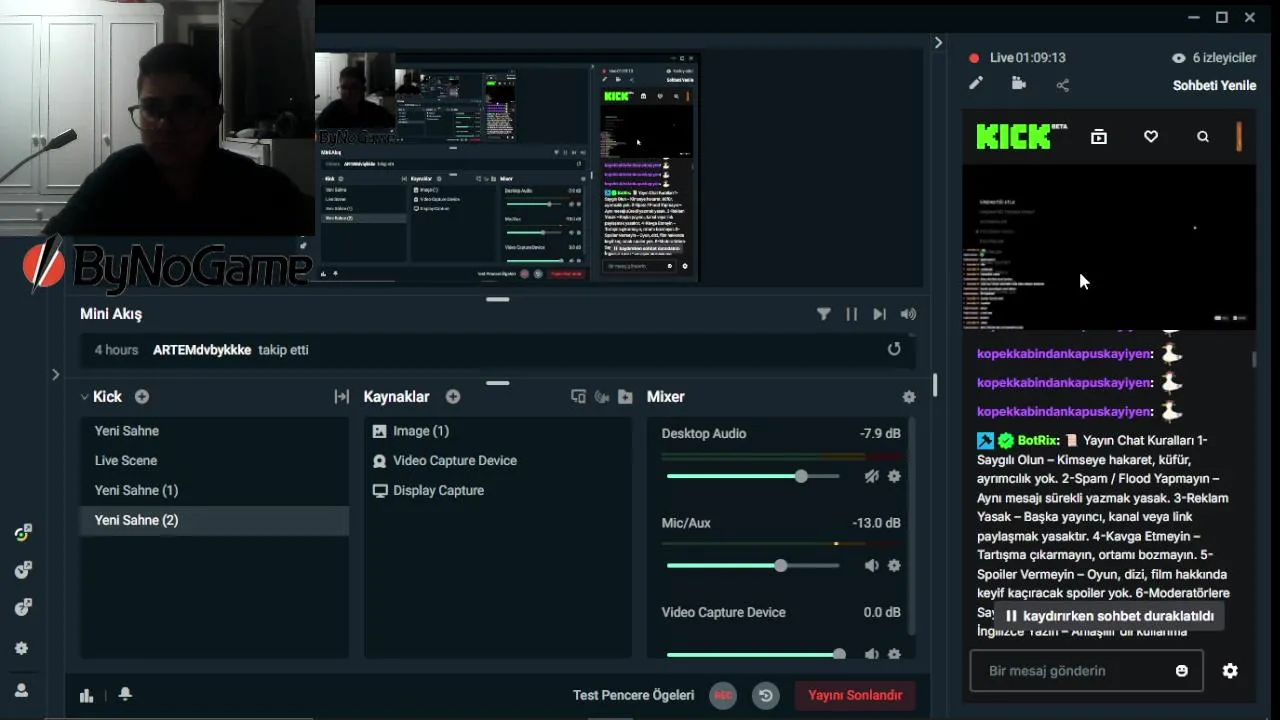The width and height of the screenshot is (1280, 720).
Task: End stream with Yayını Sonlandır
Action: (x=855, y=695)
